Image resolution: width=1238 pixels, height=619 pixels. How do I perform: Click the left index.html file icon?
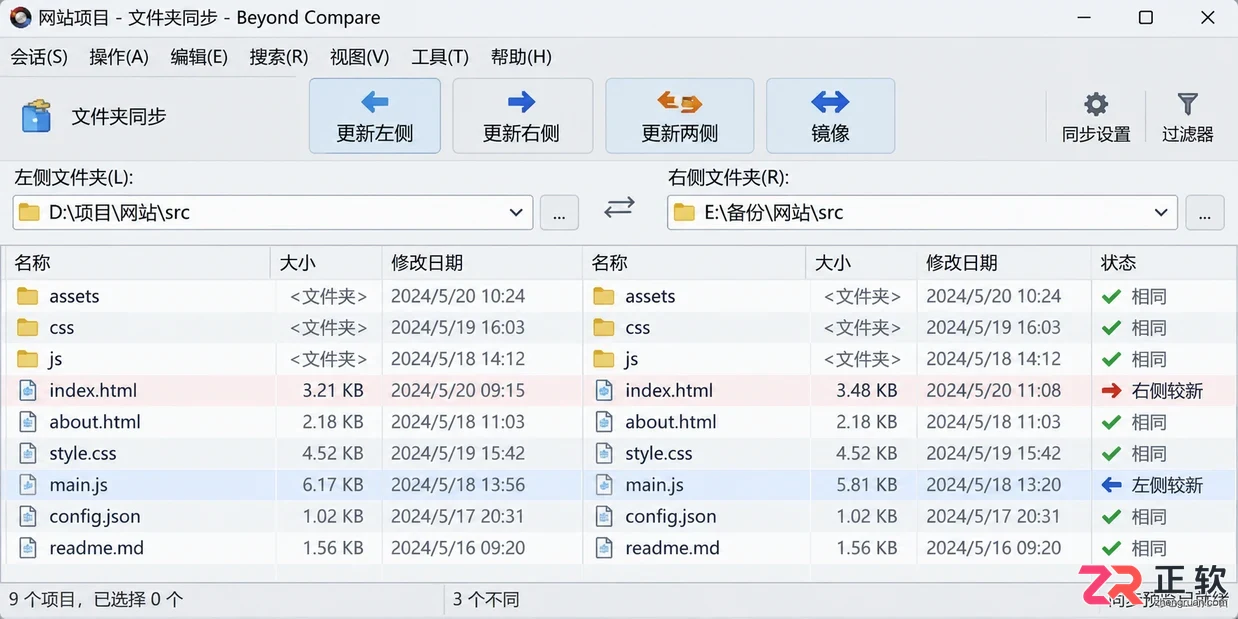[x=28, y=390]
